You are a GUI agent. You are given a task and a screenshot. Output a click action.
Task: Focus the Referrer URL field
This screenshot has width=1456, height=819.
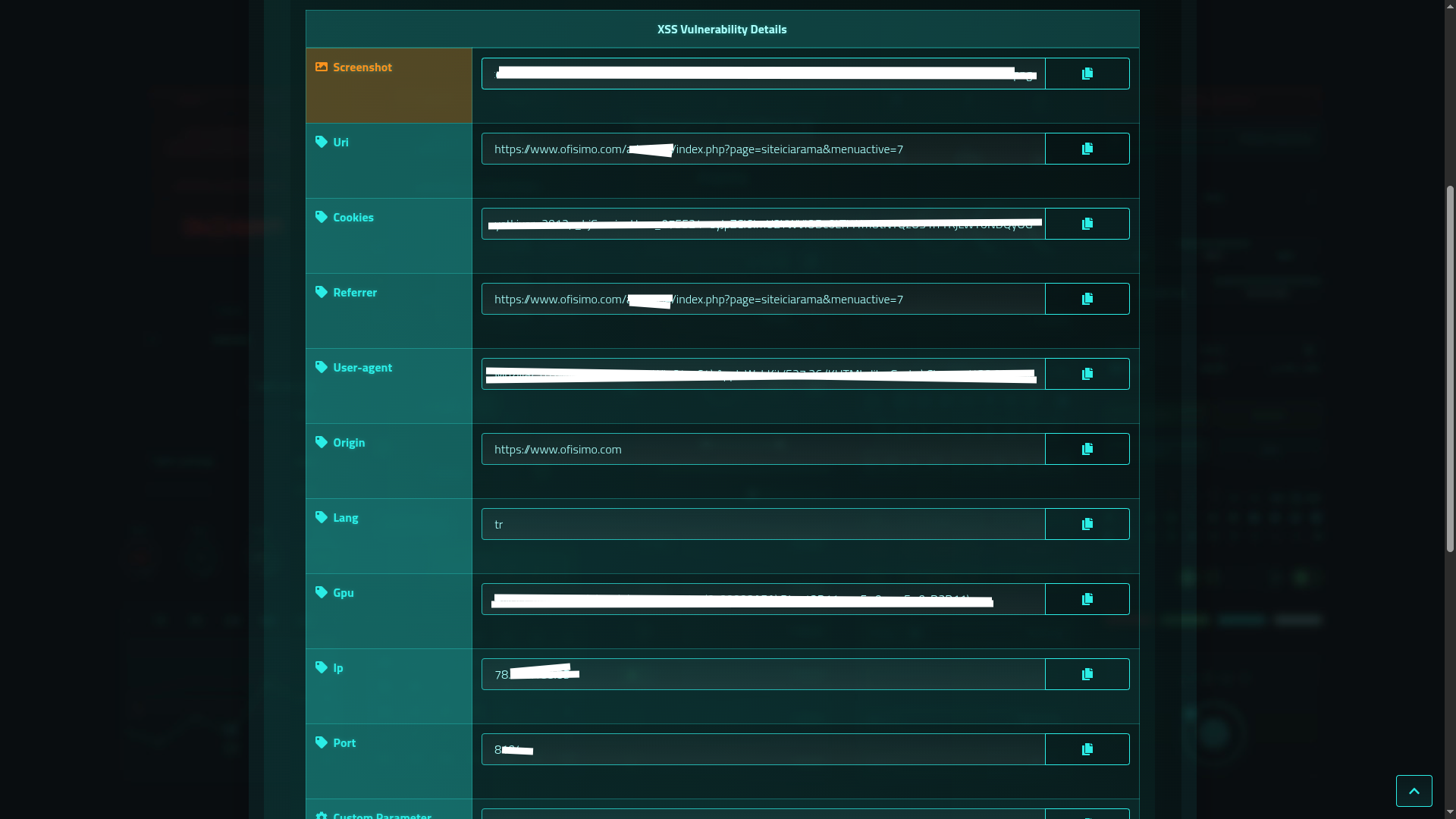coord(763,299)
